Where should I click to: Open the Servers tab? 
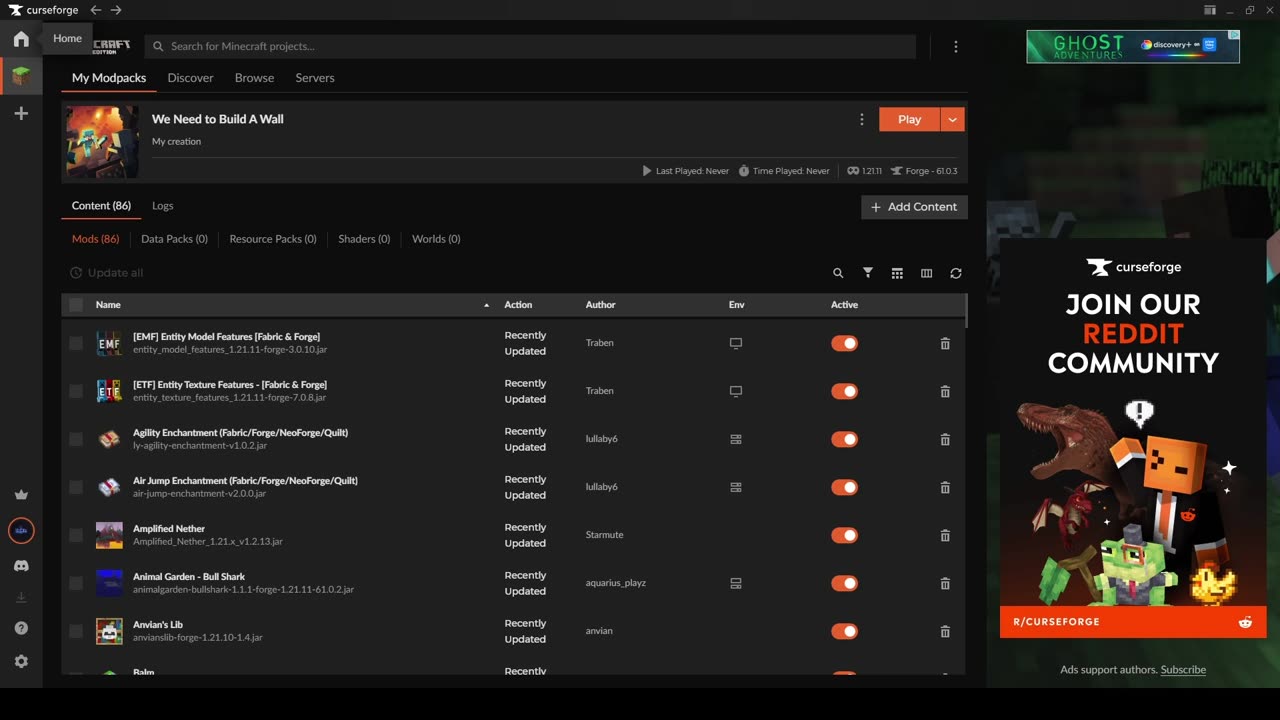coord(315,78)
